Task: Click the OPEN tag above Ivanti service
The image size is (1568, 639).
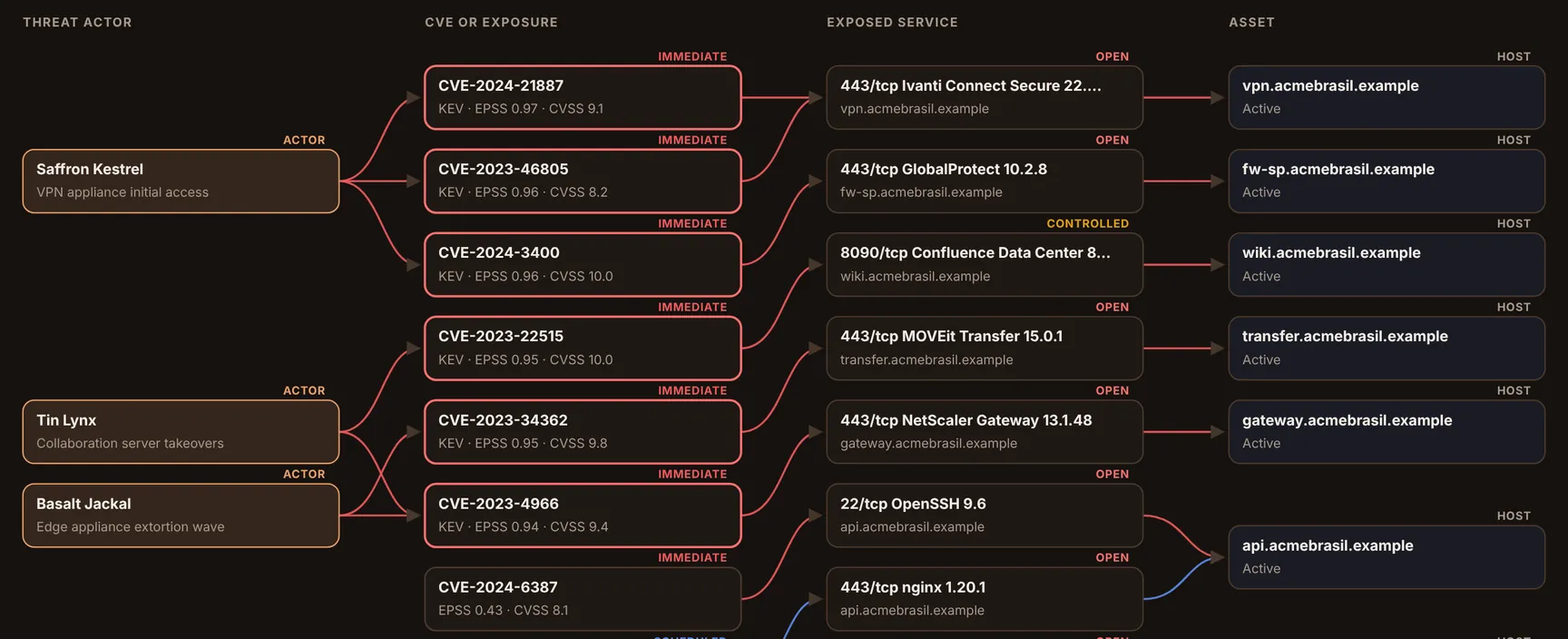Action: coord(1112,56)
